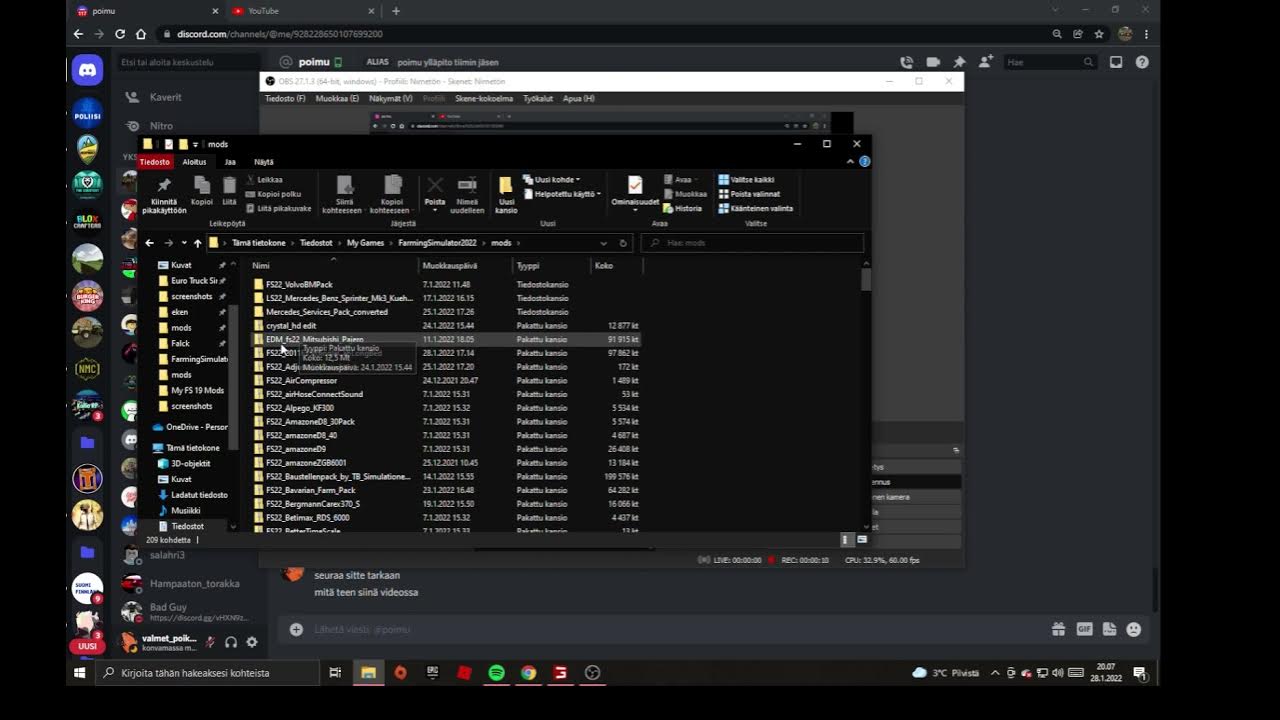
Task: Click Historia button in ribbon
Action: pyautogui.click(x=683, y=208)
